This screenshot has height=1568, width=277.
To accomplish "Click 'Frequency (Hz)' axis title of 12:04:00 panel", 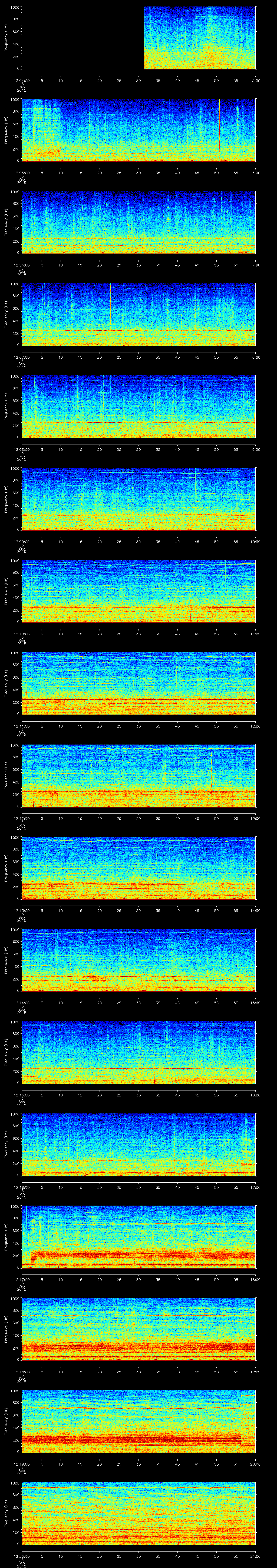I will [x=6, y=38].
